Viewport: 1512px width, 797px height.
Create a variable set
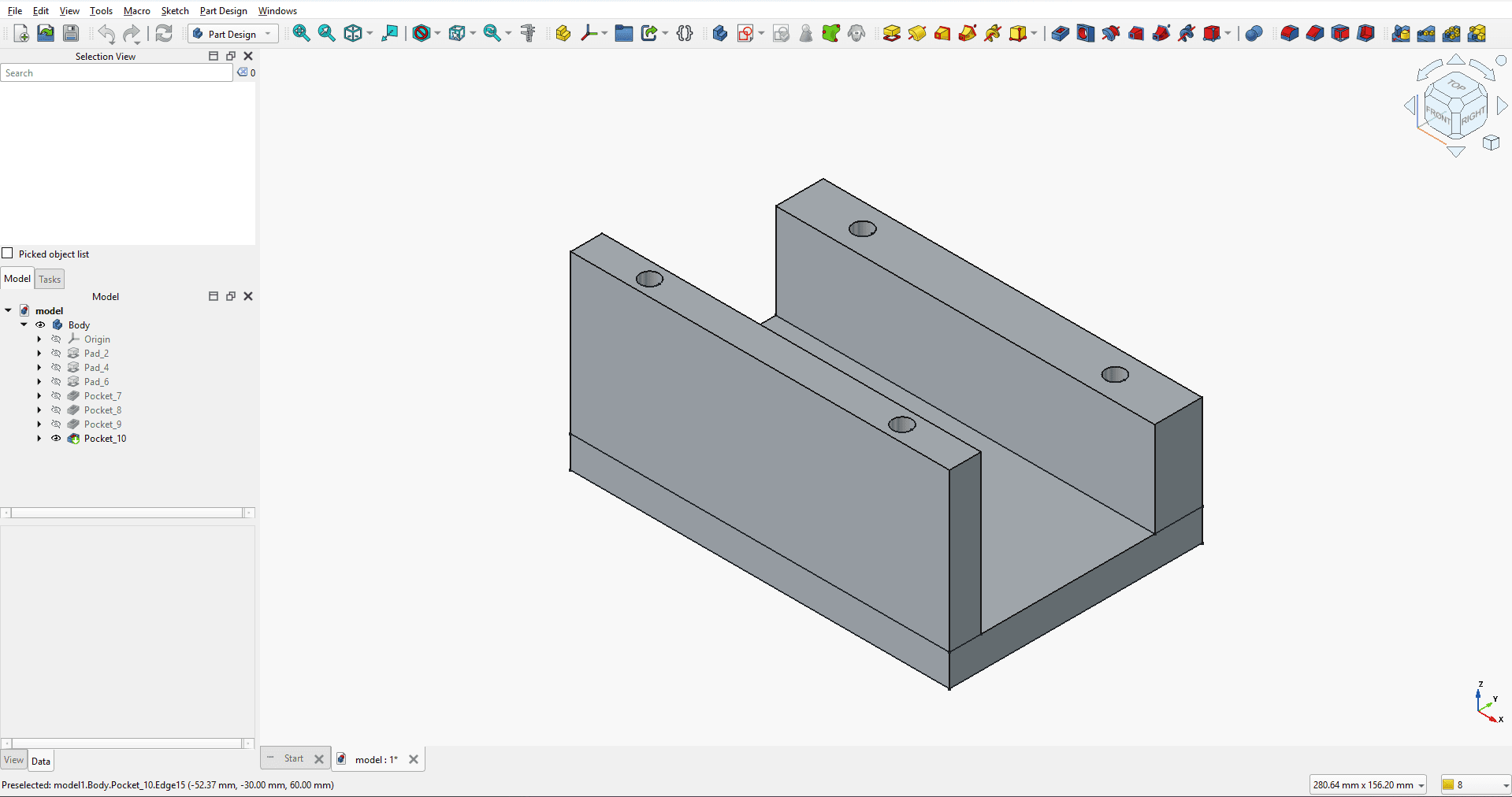pyautogui.click(x=685, y=33)
